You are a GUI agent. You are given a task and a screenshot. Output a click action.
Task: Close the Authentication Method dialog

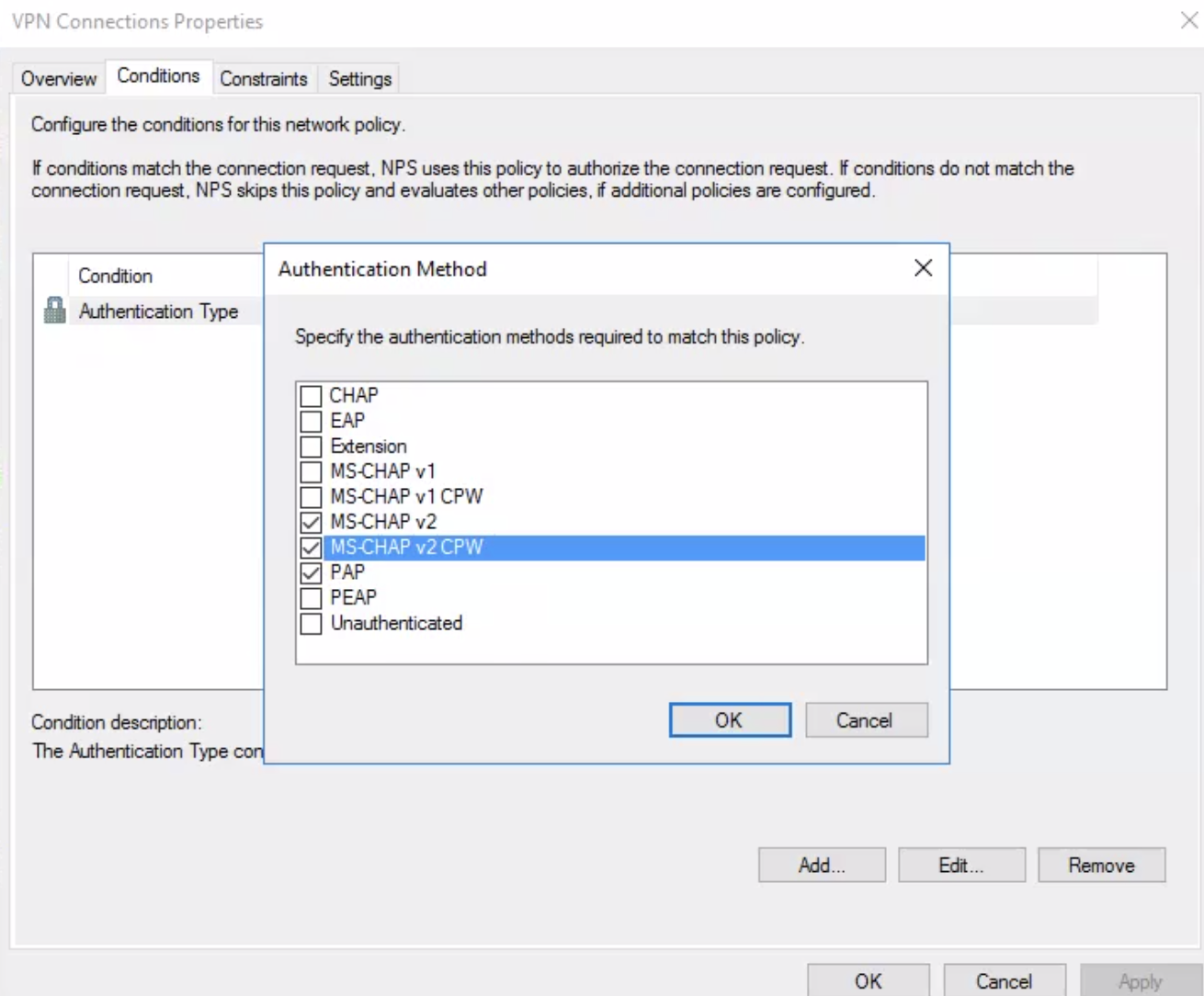point(923,267)
